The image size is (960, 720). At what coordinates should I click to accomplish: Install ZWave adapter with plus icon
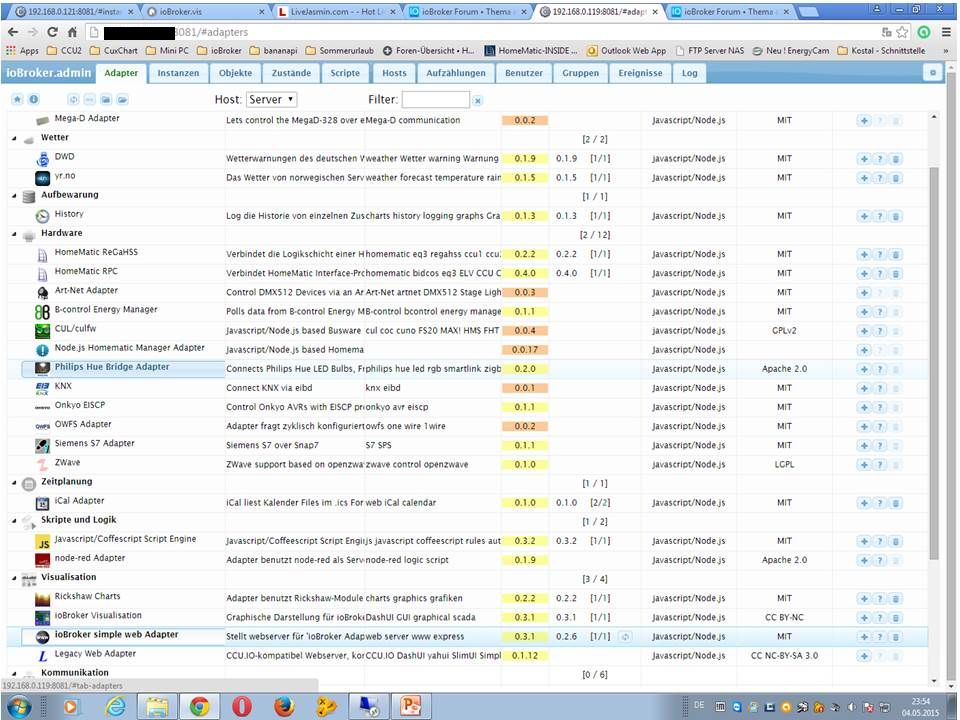[x=864, y=465]
